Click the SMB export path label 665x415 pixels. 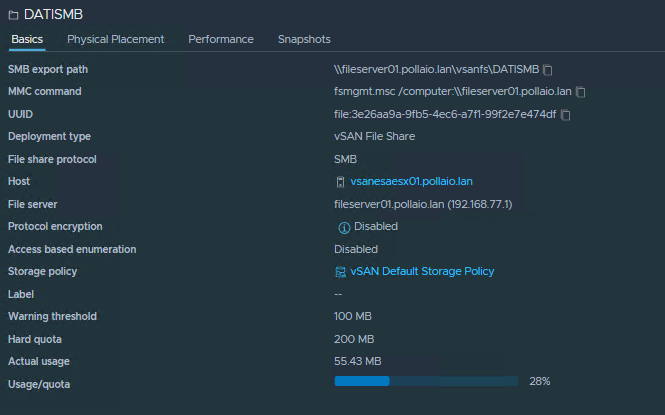tap(48, 69)
